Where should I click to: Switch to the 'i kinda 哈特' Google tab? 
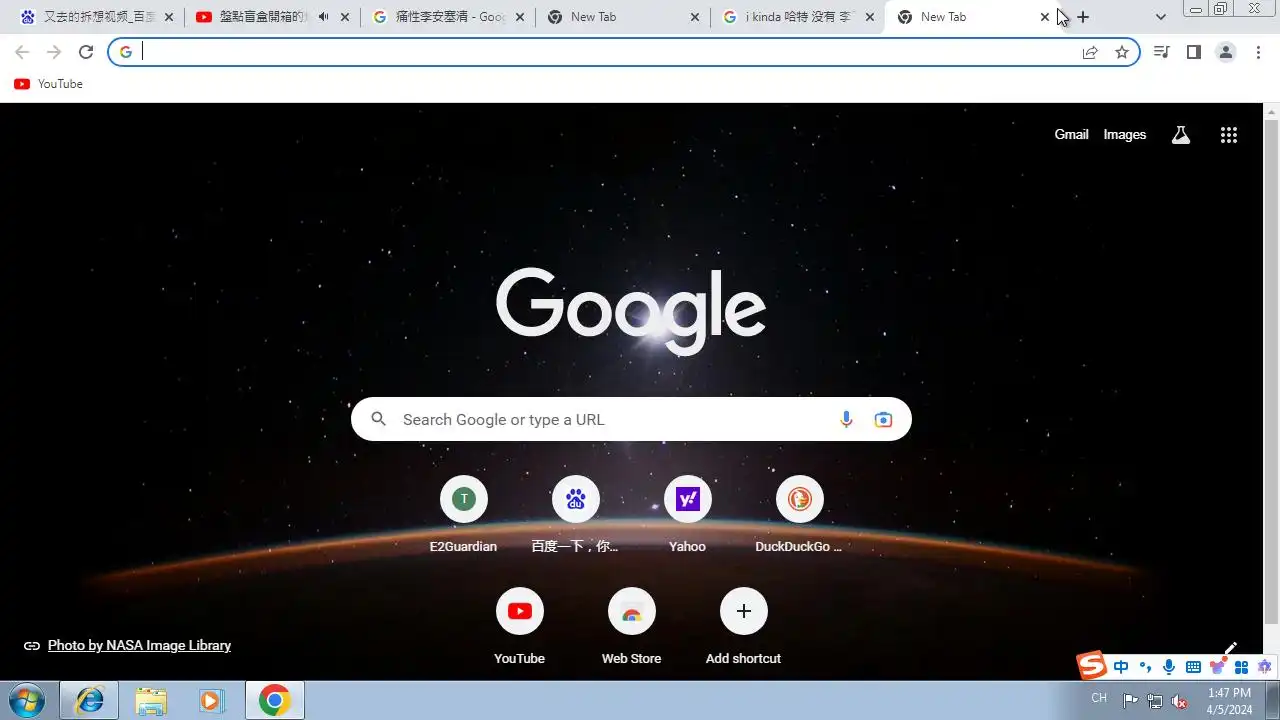pyautogui.click(x=798, y=17)
